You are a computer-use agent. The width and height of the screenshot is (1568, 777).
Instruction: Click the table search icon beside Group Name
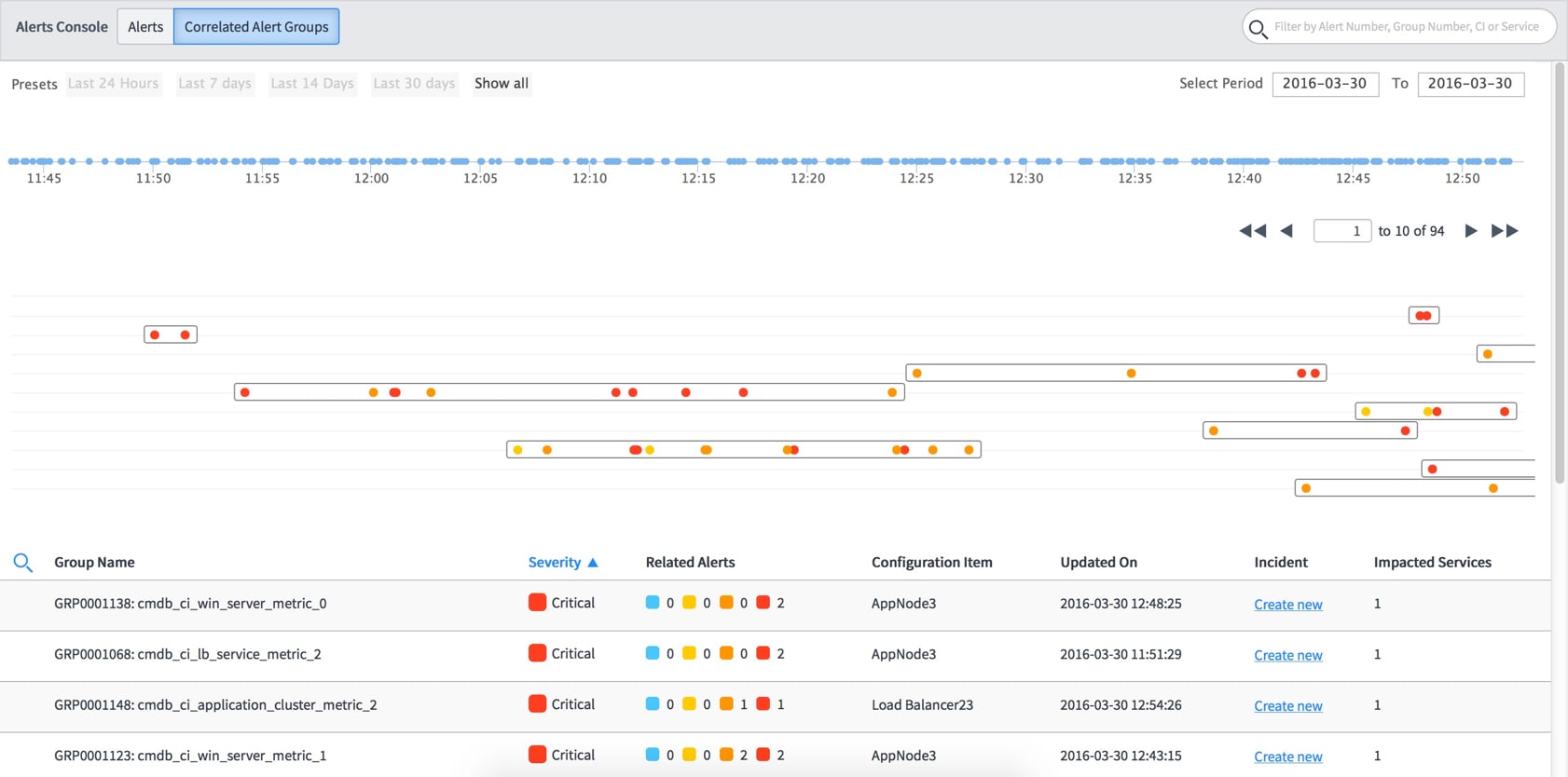click(x=23, y=562)
